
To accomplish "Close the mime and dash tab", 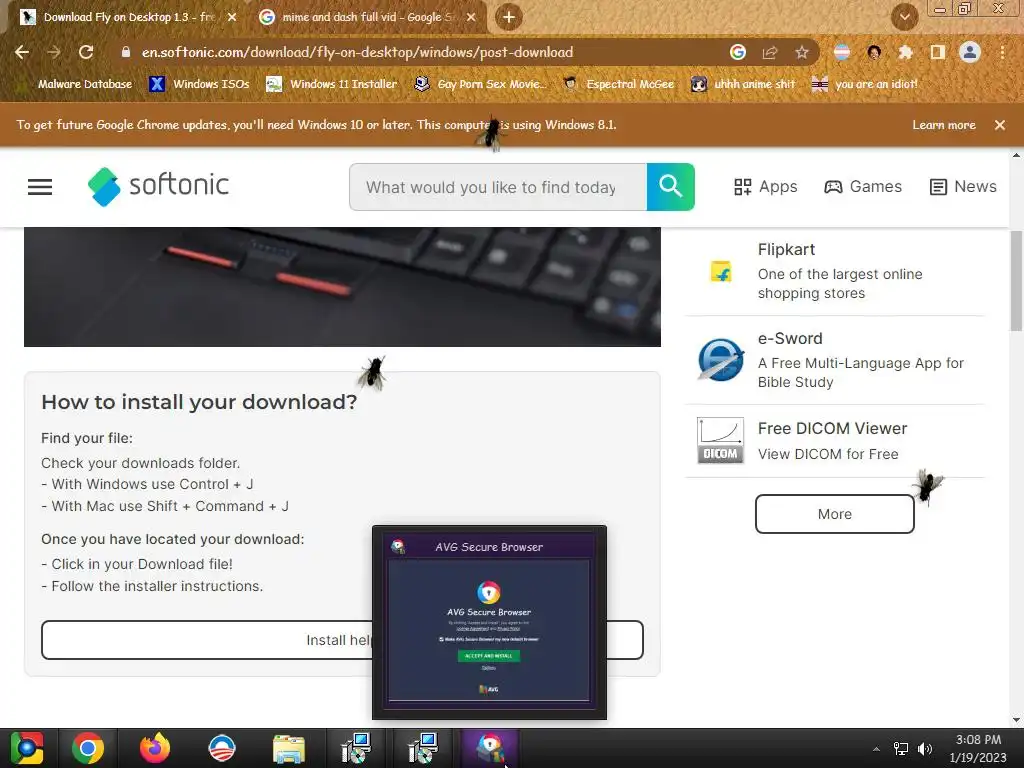I will tap(471, 17).
